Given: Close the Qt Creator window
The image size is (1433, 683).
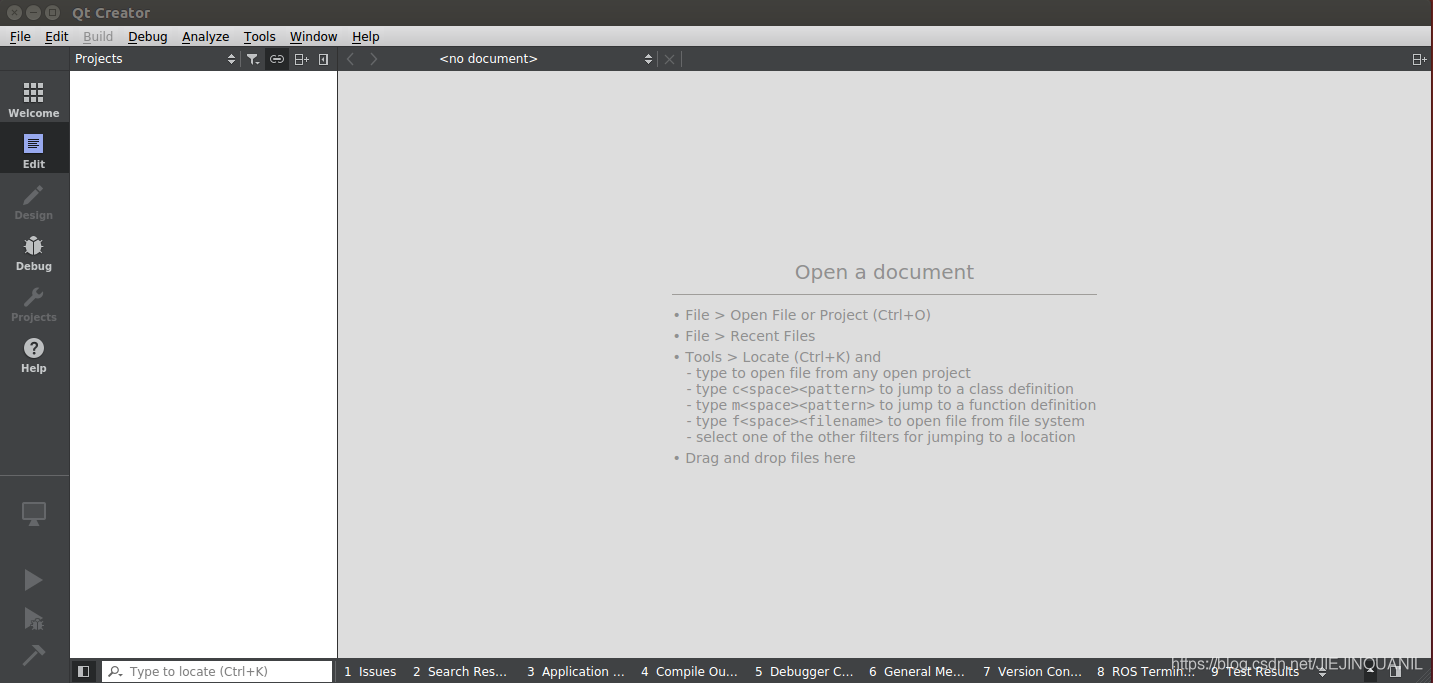Looking at the screenshot, I should 14,13.
